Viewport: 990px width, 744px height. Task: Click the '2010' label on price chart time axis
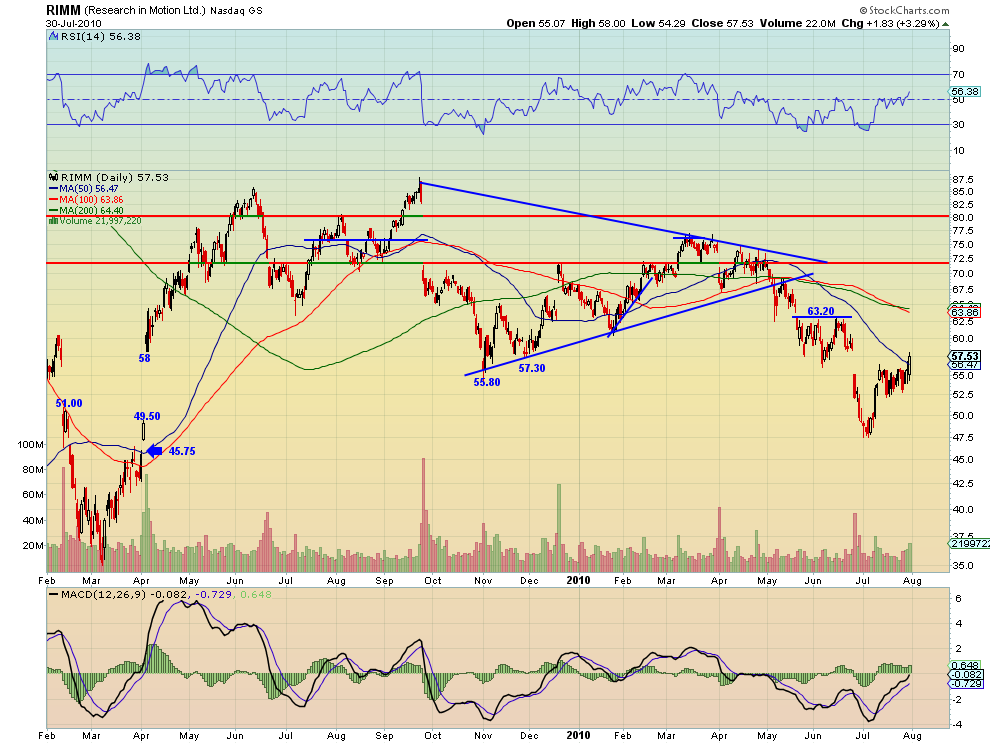click(x=578, y=580)
